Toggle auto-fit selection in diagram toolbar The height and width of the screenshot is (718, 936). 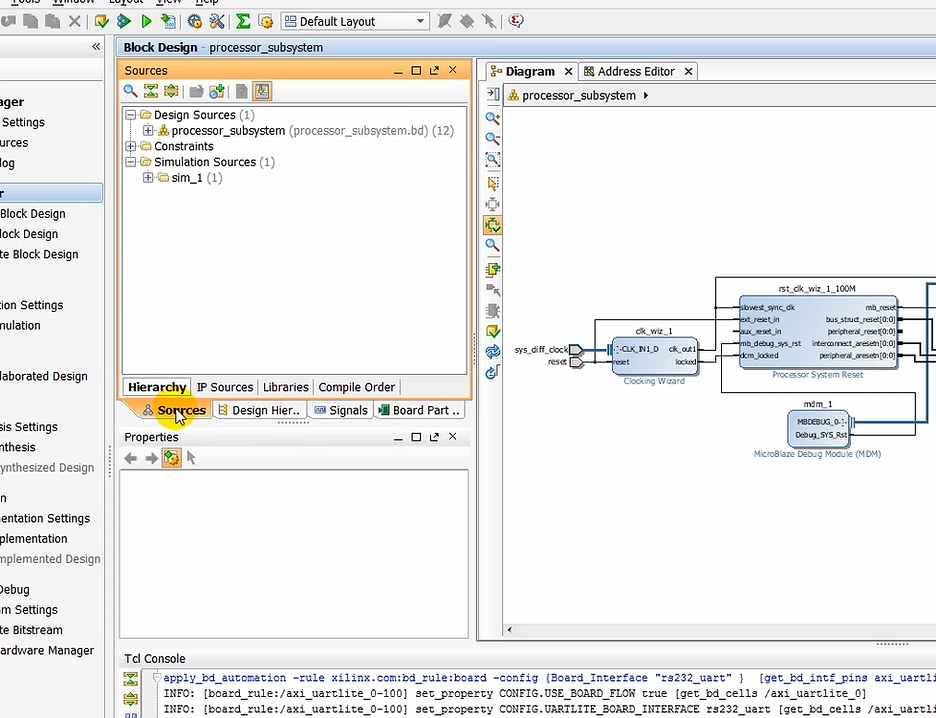tap(492, 225)
